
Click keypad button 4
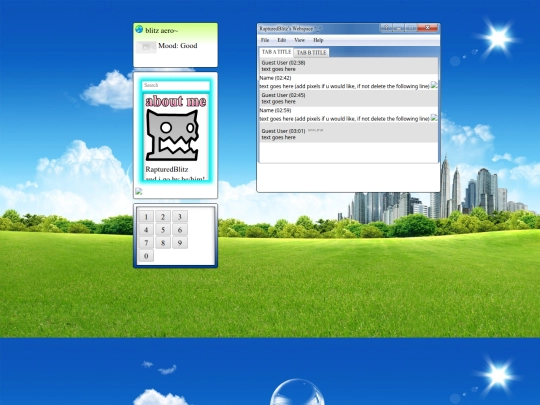[146, 230]
